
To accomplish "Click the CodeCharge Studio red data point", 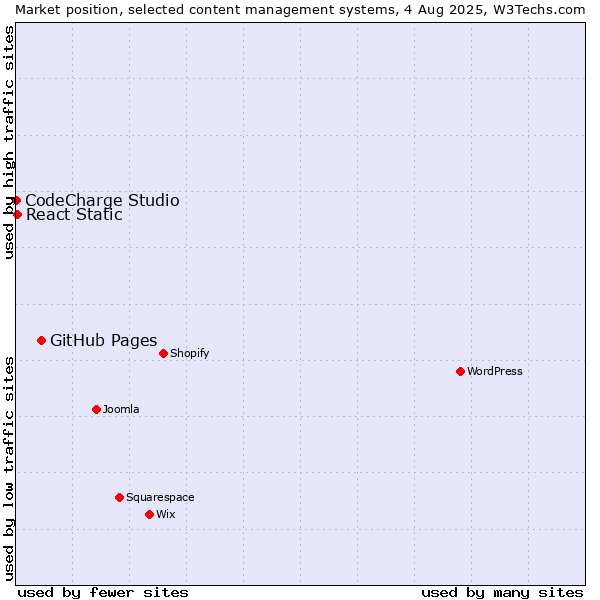I will click(16, 200).
